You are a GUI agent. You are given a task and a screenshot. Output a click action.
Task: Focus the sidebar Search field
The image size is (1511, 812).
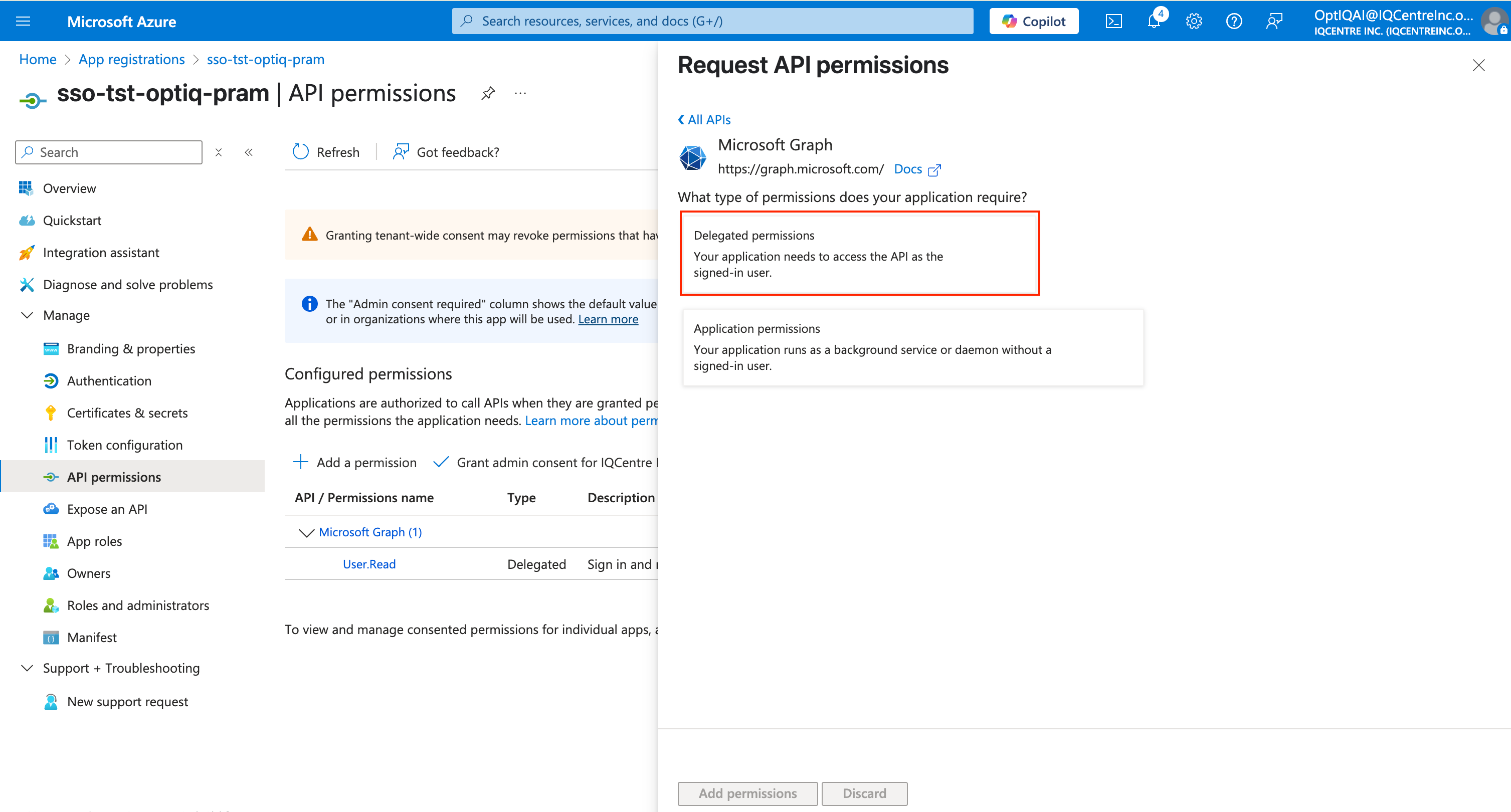108,152
